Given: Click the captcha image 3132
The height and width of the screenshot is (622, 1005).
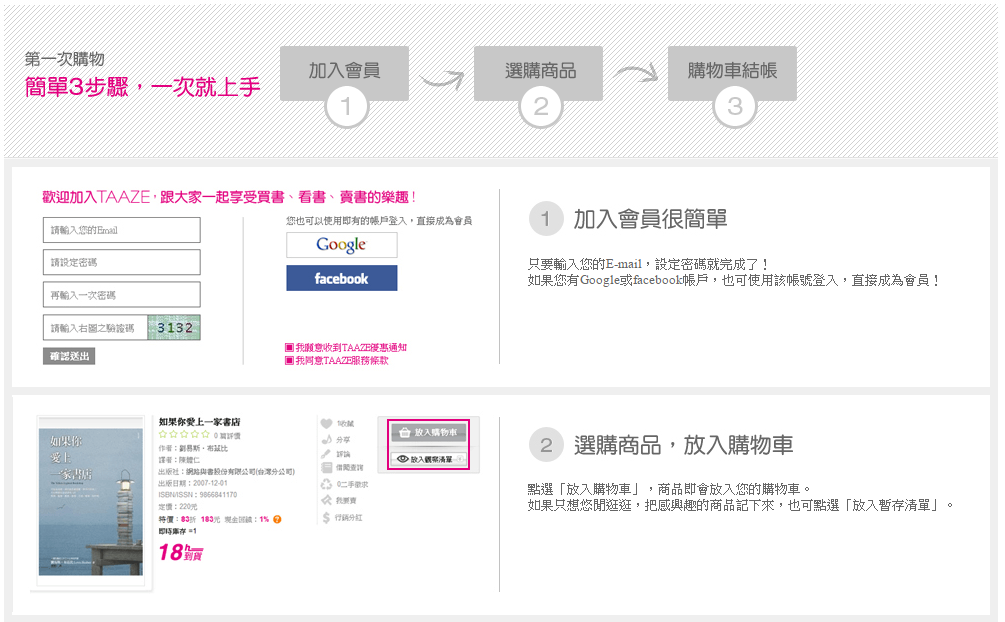Looking at the screenshot, I should tap(174, 328).
